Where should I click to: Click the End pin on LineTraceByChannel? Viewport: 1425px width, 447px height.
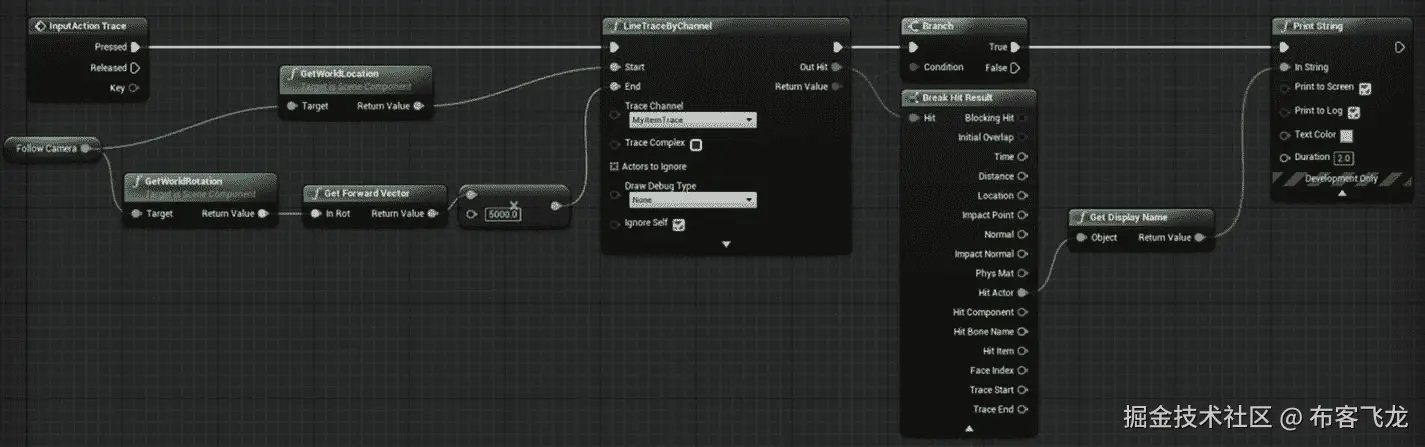[615, 86]
